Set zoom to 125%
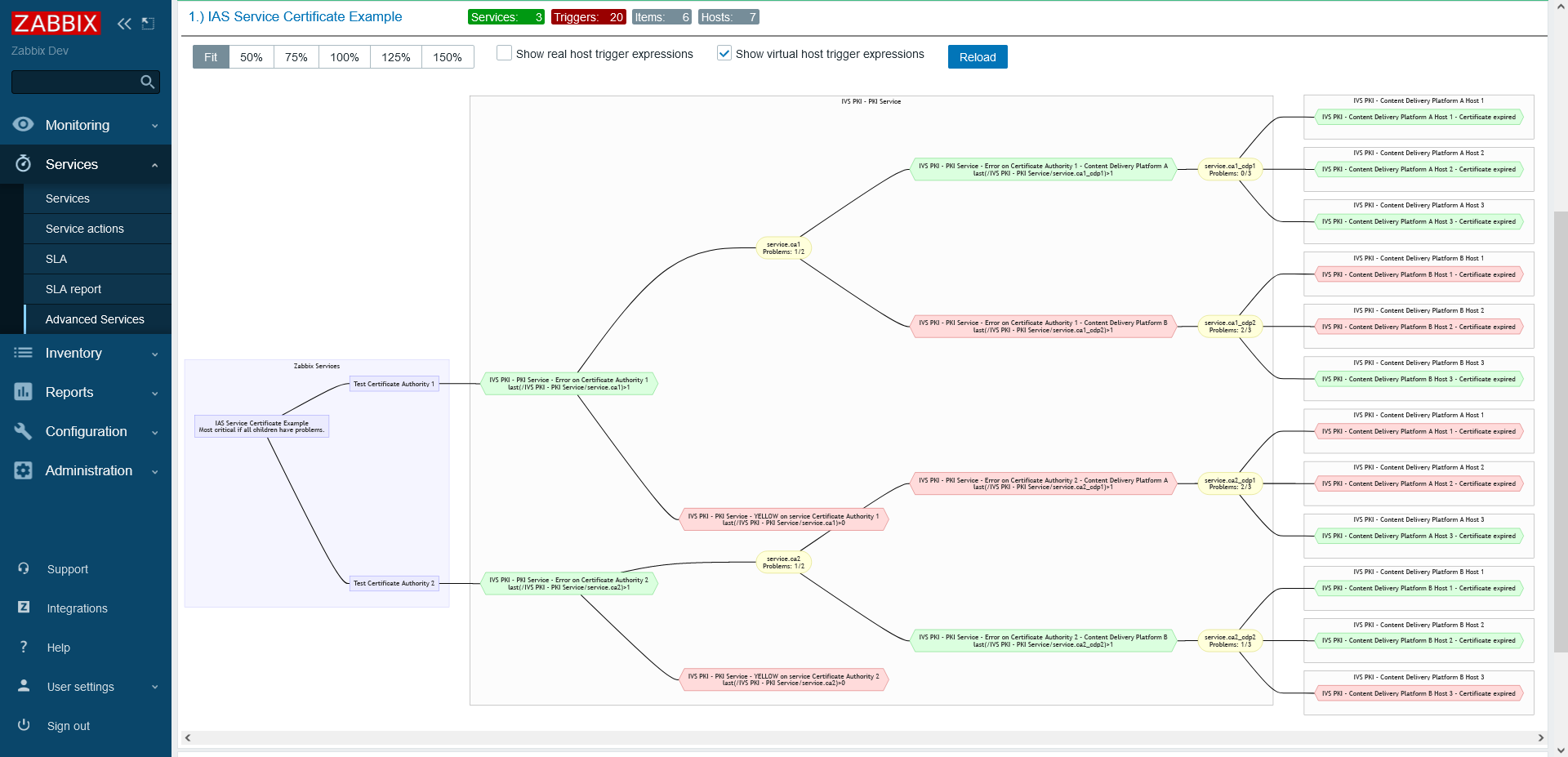Screen dimensions: 1568x757 tap(396, 57)
